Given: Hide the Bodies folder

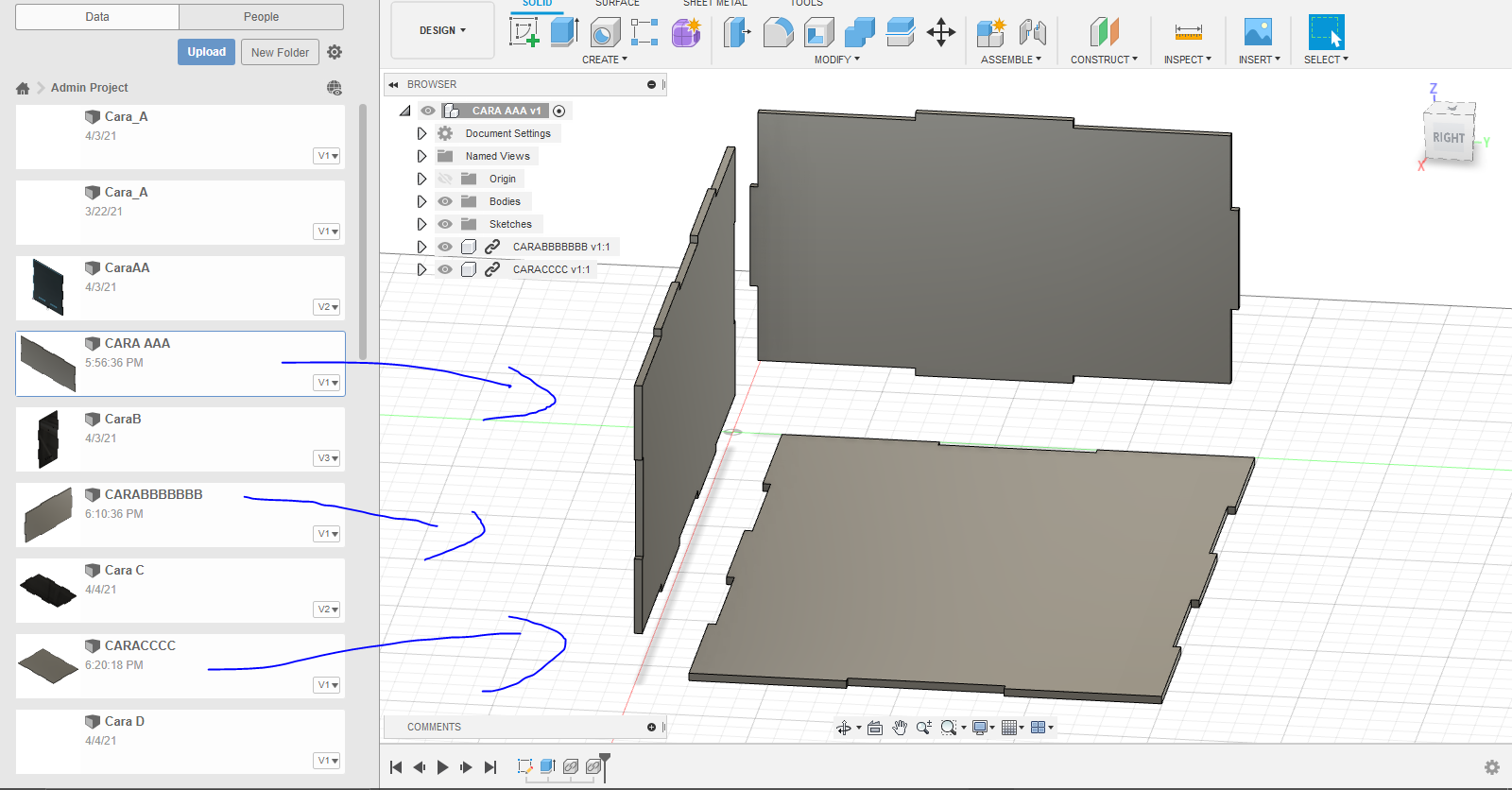Looking at the screenshot, I should click(445, 201).
